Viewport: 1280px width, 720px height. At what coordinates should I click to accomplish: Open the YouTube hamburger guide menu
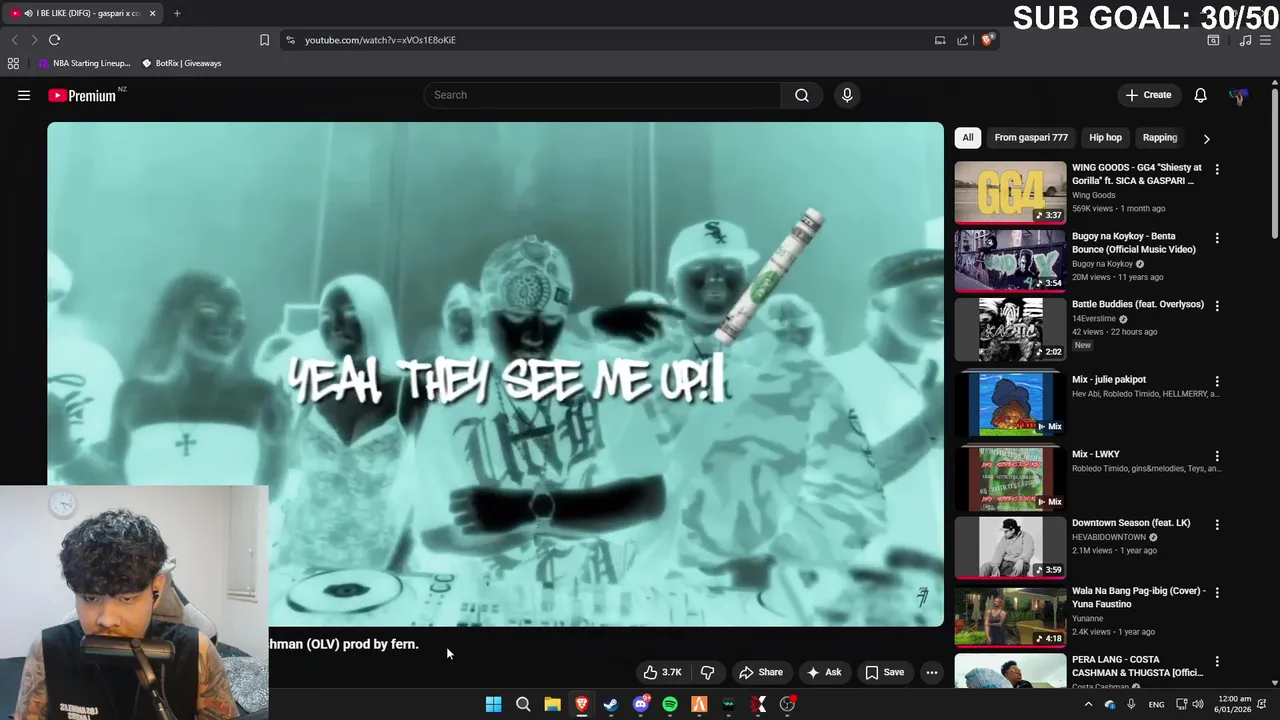[x=24, y=95]
